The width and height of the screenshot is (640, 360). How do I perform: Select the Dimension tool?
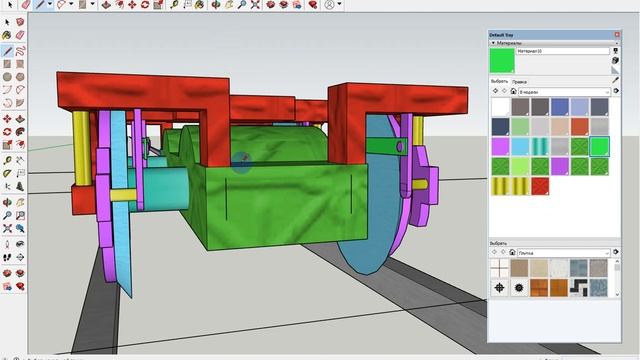click(20, 160)
